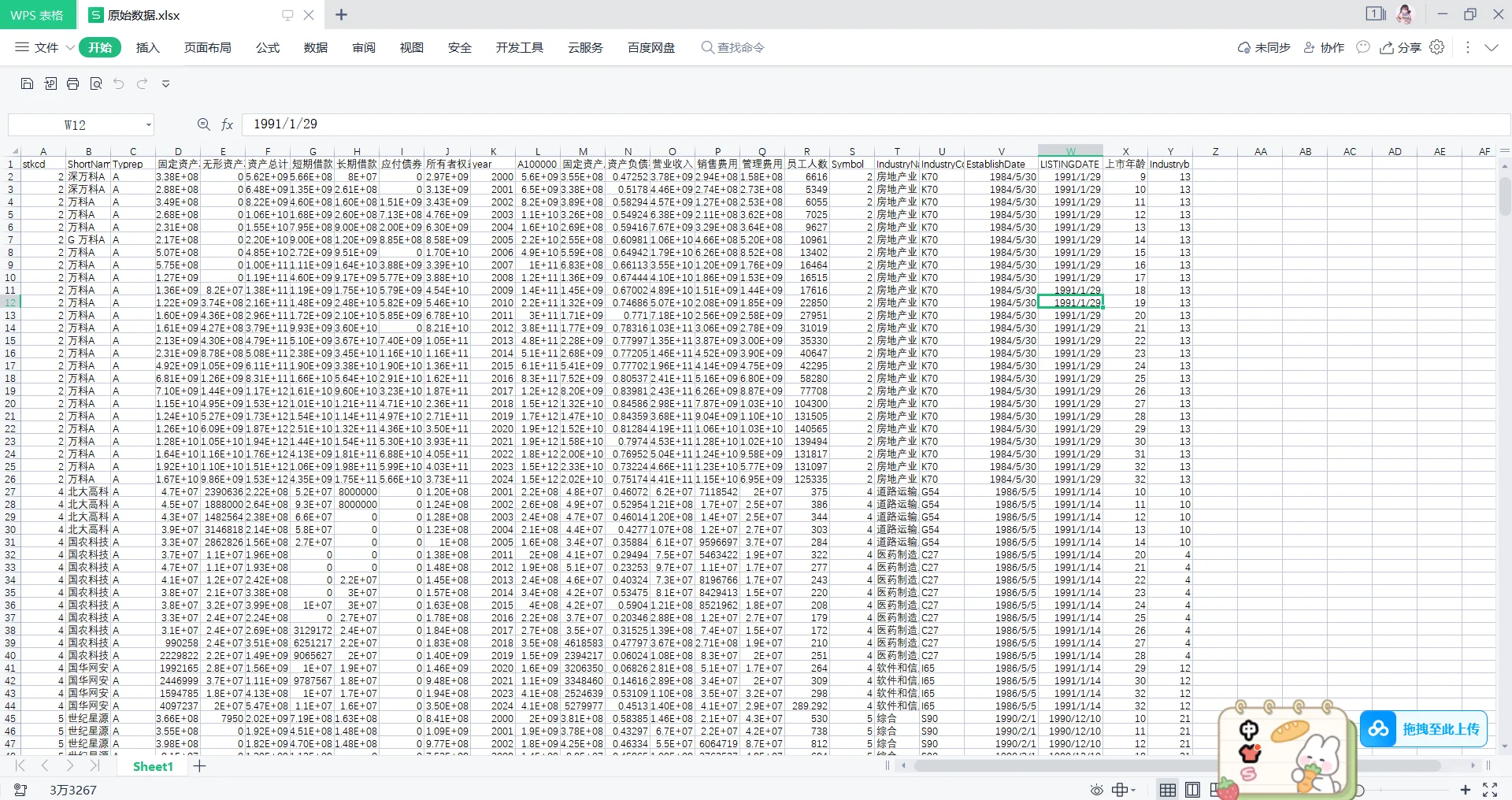Click the status bar macro icon at bottom left
The image size is (1512, 800).
[20, 790]
